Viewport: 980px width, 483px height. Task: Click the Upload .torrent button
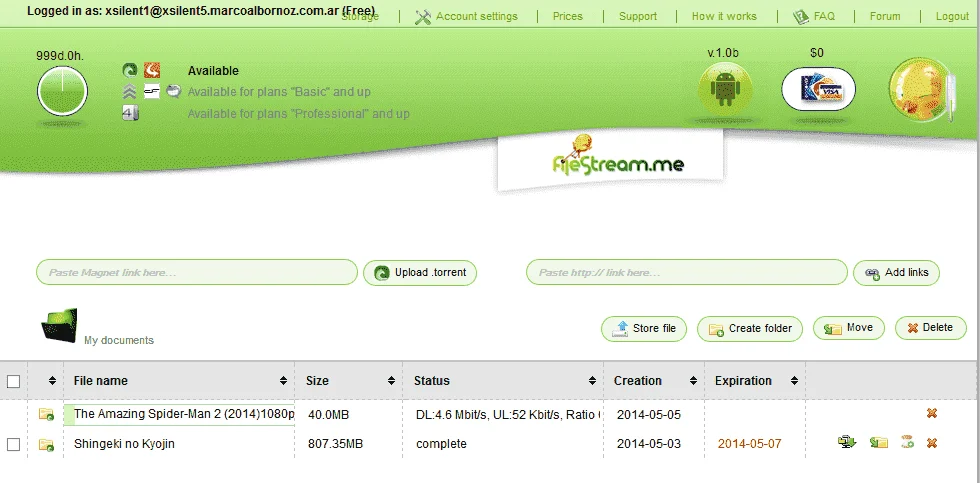tap(420, 273)
